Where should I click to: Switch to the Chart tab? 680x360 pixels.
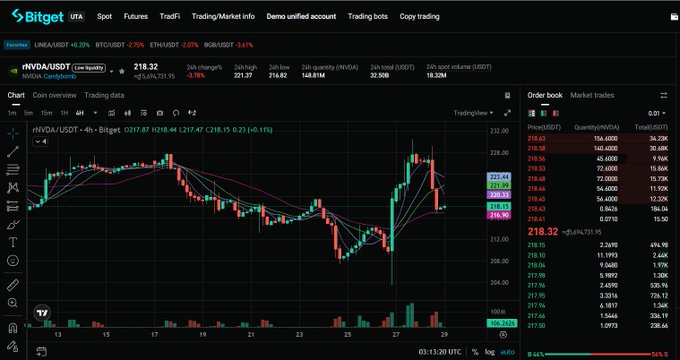coord(16,95)
